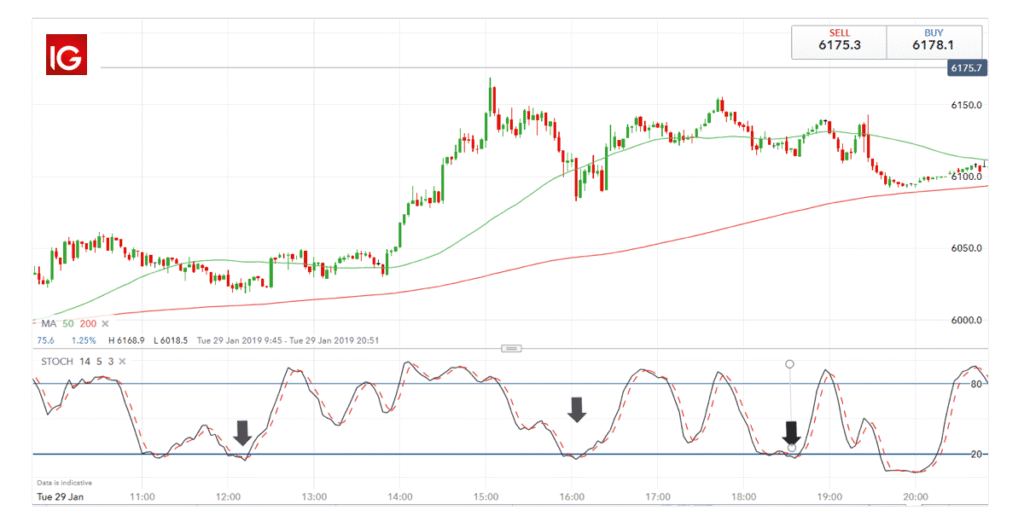
Task: Click the stochastic panel resize handle
Action: 512,348
